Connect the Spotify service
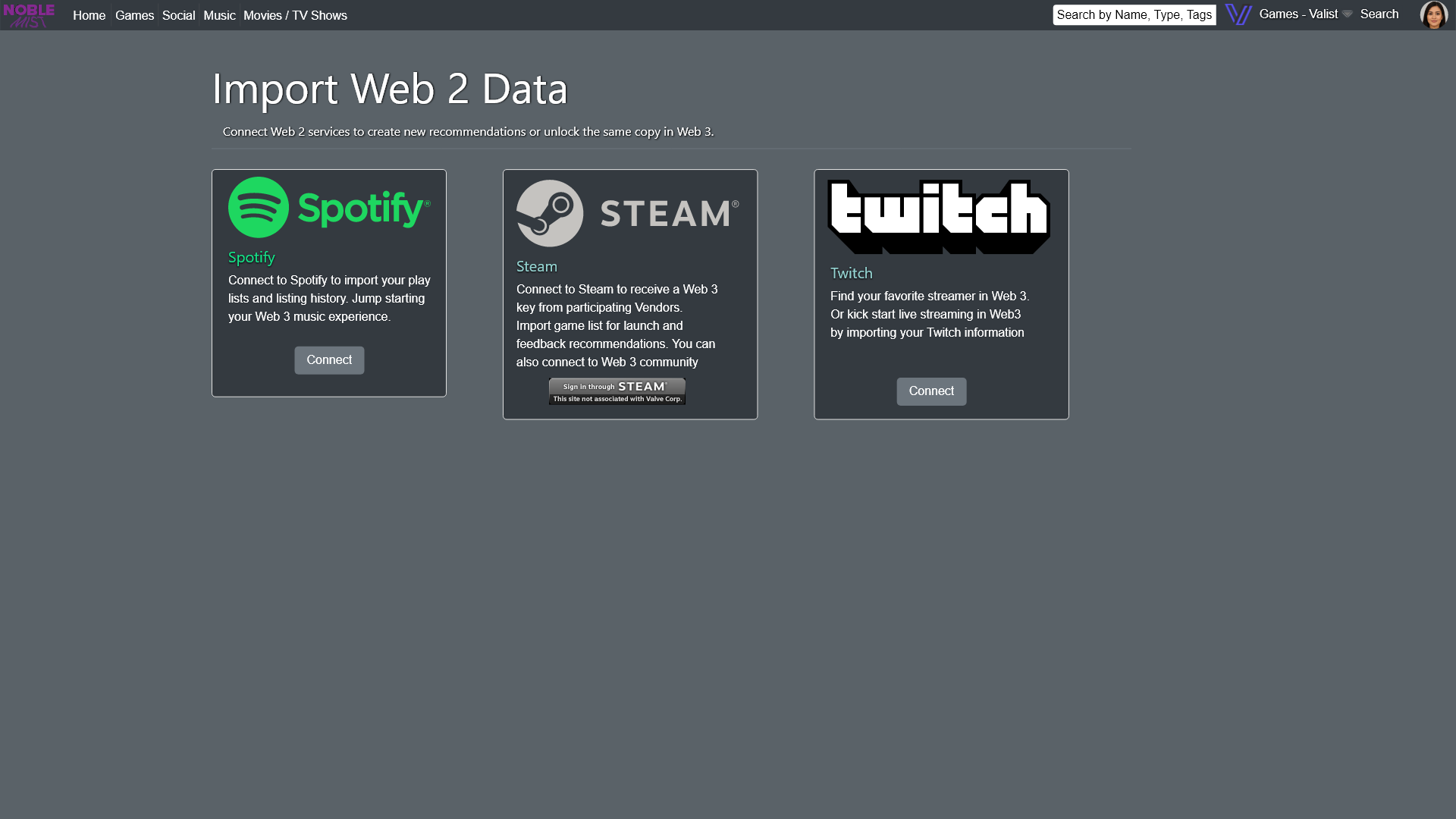This screenshot has height=819, width=1456. (329, 360)
